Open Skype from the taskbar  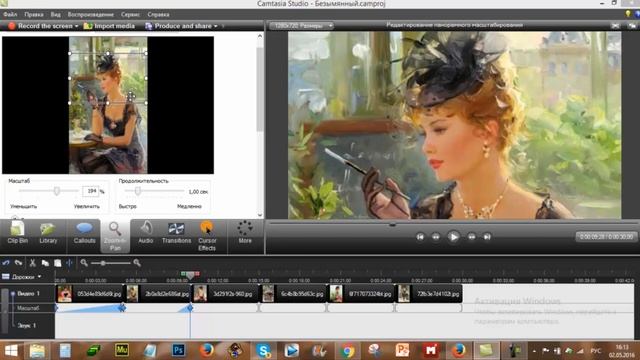pos(264,350)
